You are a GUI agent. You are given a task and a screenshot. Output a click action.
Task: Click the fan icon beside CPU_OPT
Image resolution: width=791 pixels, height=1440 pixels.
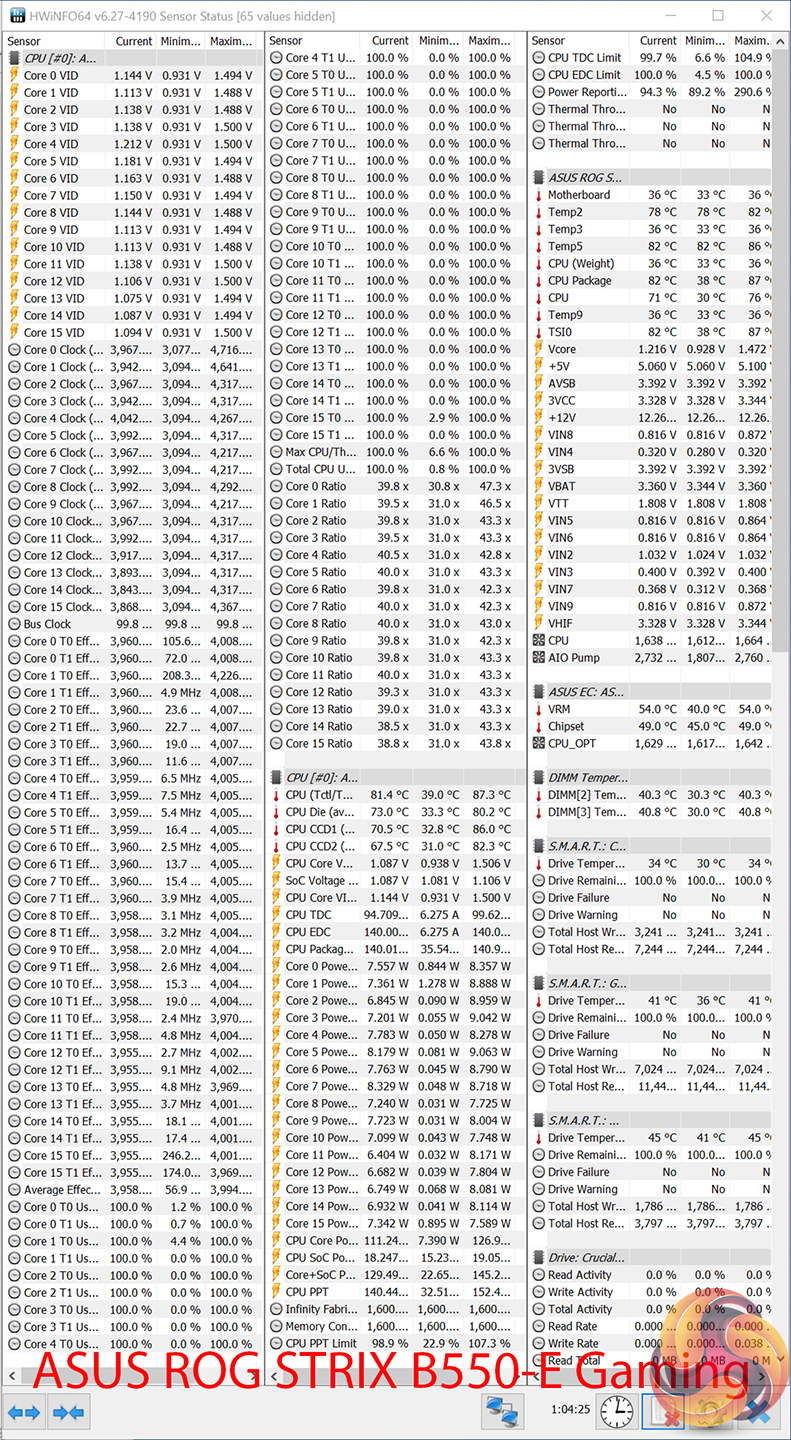538,744
